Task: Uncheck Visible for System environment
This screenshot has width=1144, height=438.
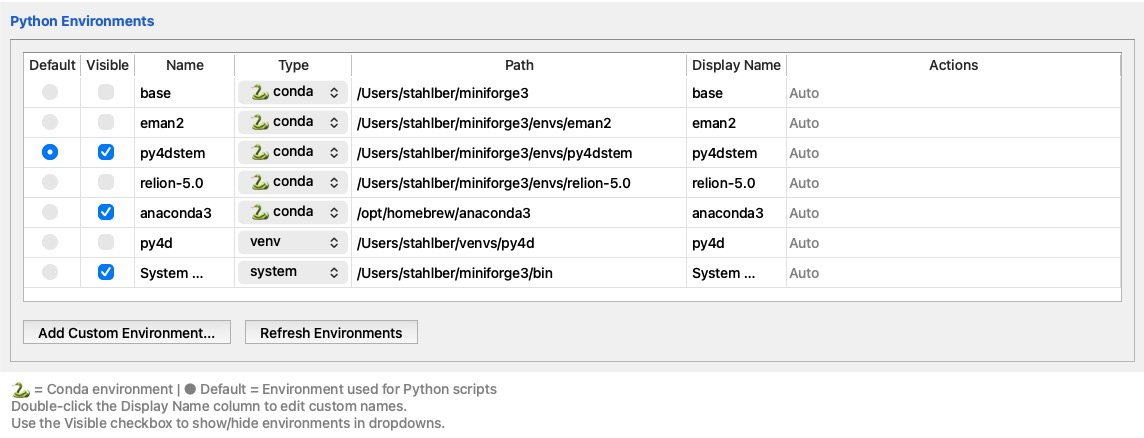Action: (106, 272)
